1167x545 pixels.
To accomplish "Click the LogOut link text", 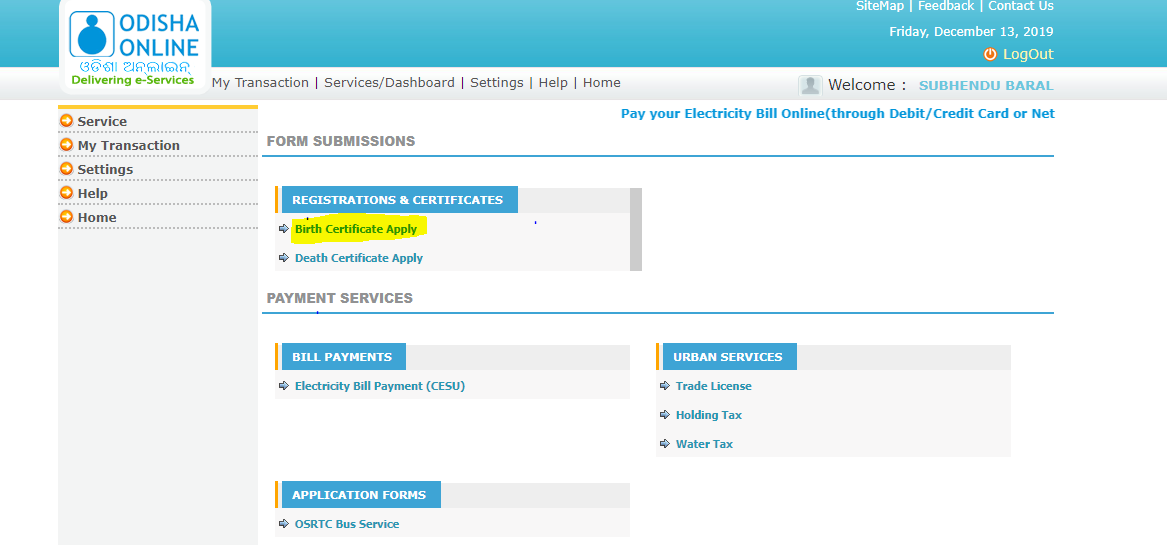I will pos(1028,54).
